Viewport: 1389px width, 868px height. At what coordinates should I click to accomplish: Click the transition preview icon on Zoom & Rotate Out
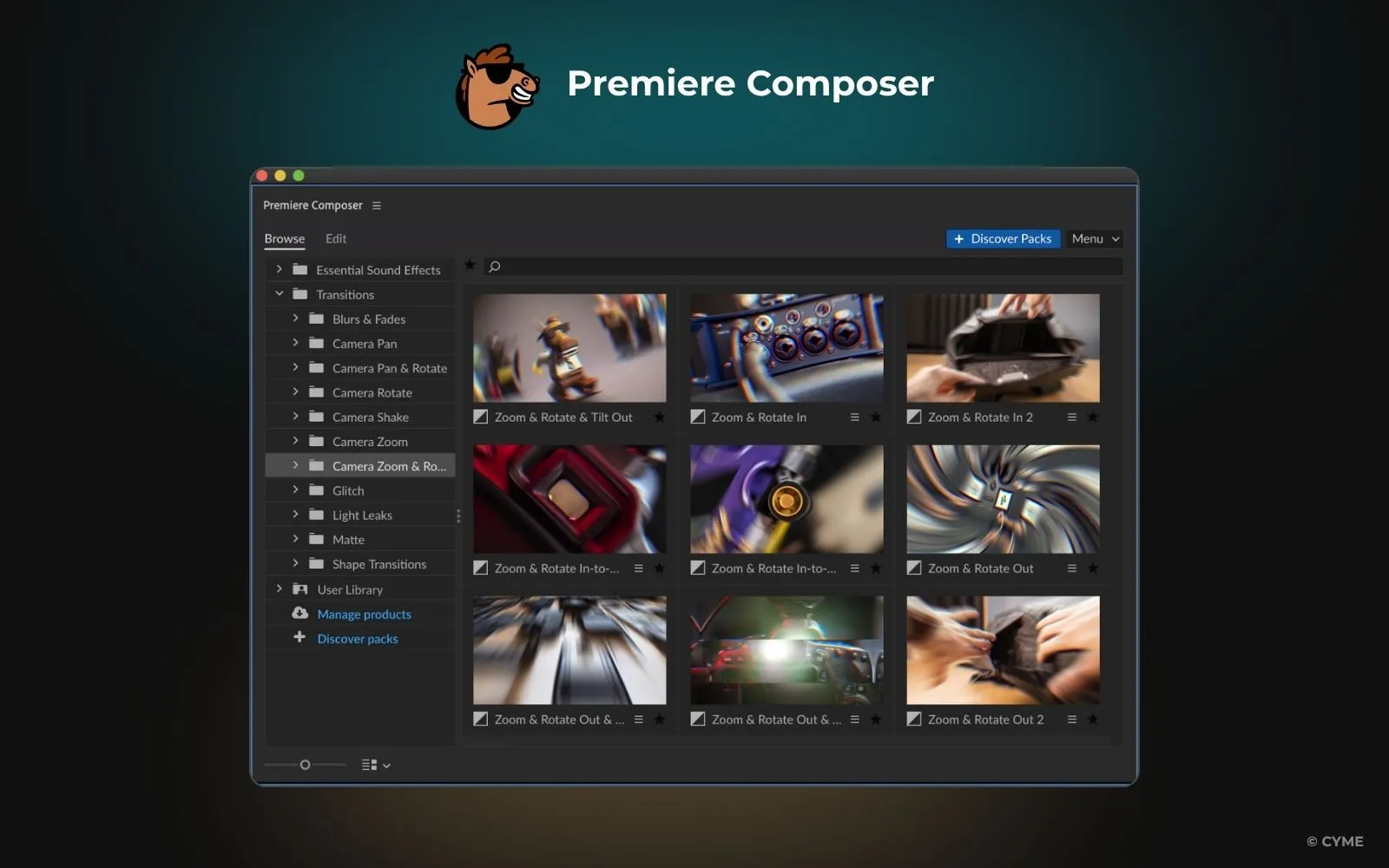coord(914,568)
